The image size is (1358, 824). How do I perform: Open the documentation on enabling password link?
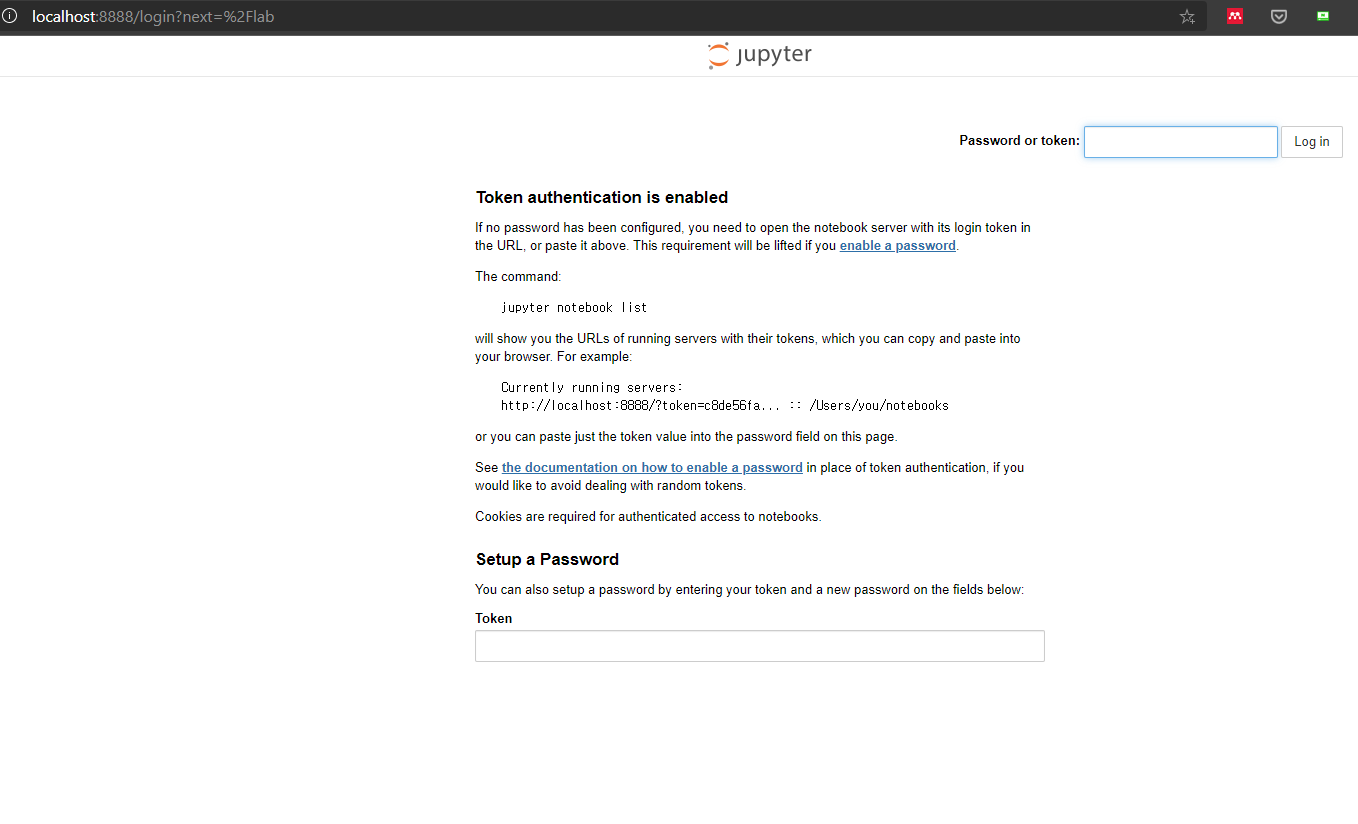click(652, 467)
